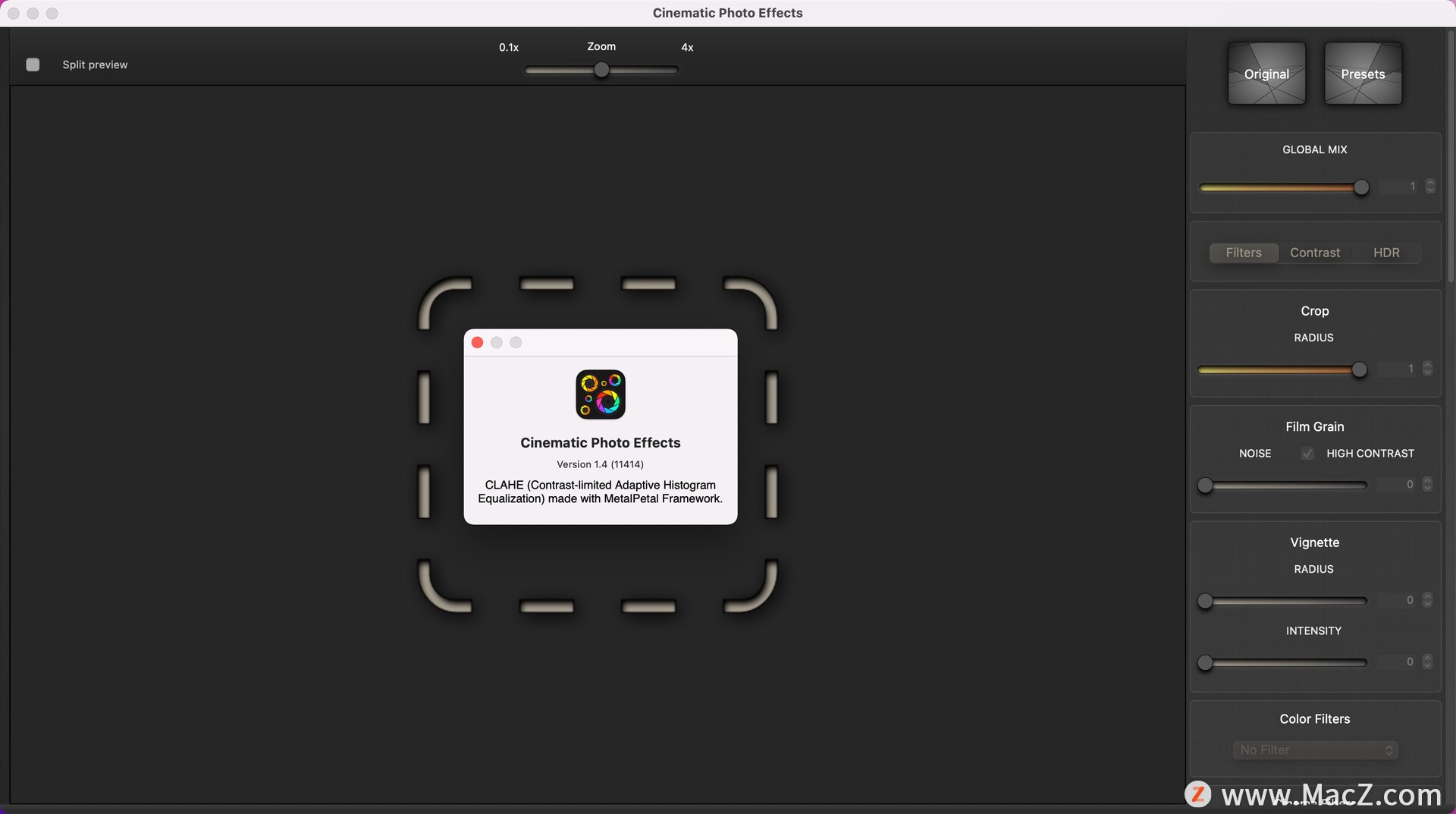The image size is (1456, 814).
Task: Click the Film Grain NOISE stepper
Action: click(x=1427, y=484)
